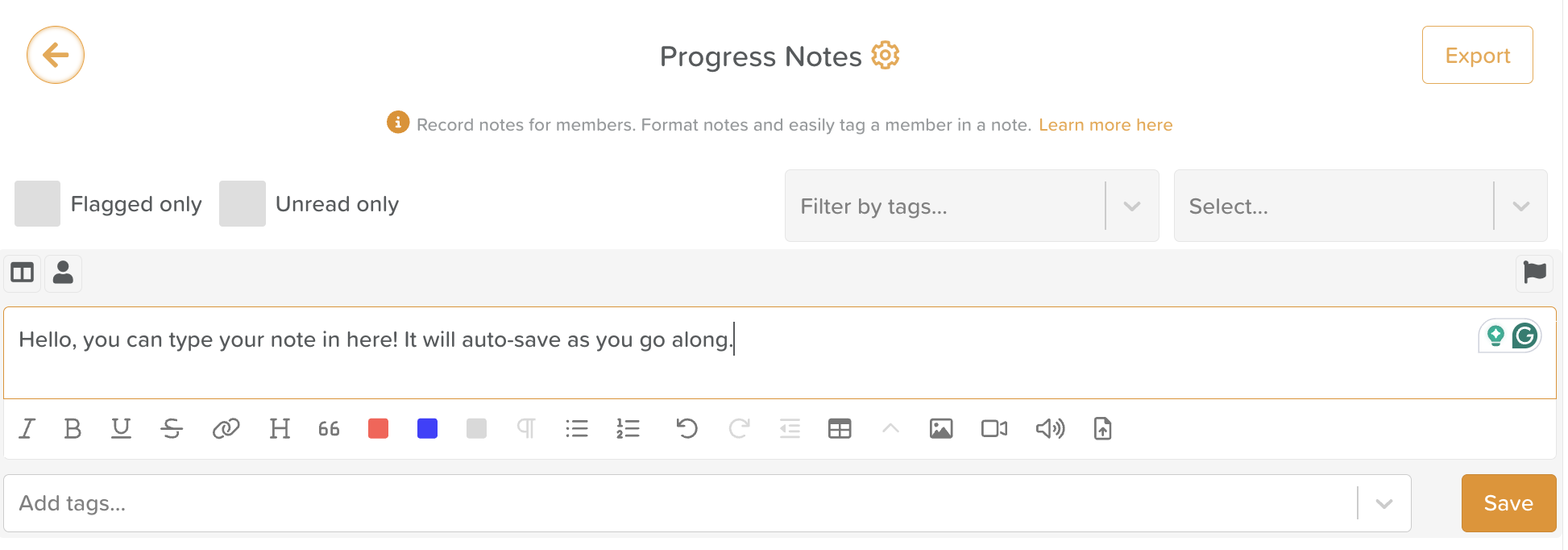The height and width of the screenshot is (550, 1568).
Task: Apply bold formatting
Action: [x=73, y=428]
